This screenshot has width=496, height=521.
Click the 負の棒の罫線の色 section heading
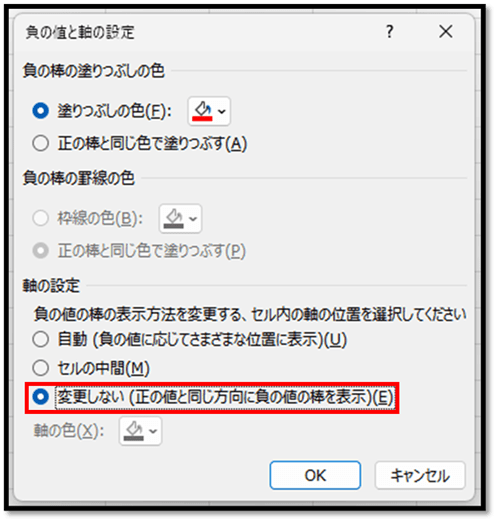tap(79, 178)
